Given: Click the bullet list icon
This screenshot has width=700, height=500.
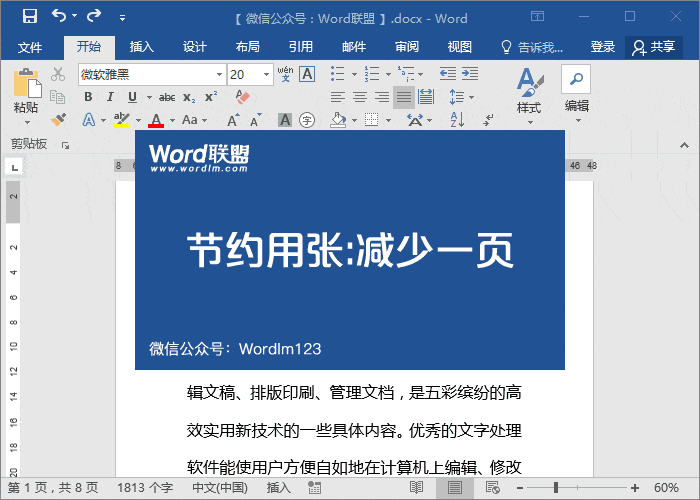Looking at the screenshot, I should point(338,74).
